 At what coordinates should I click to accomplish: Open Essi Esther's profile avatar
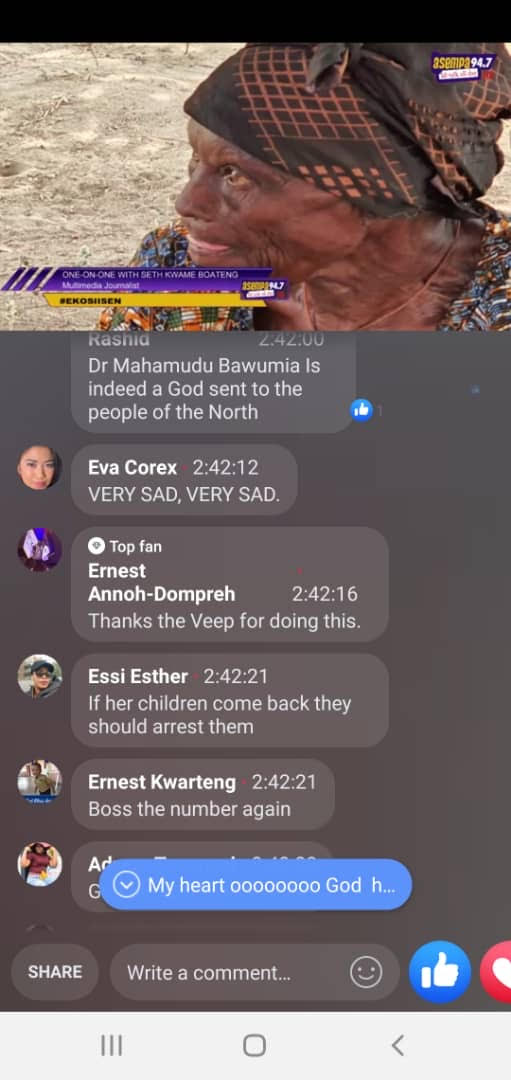click(x=39, y=676)
